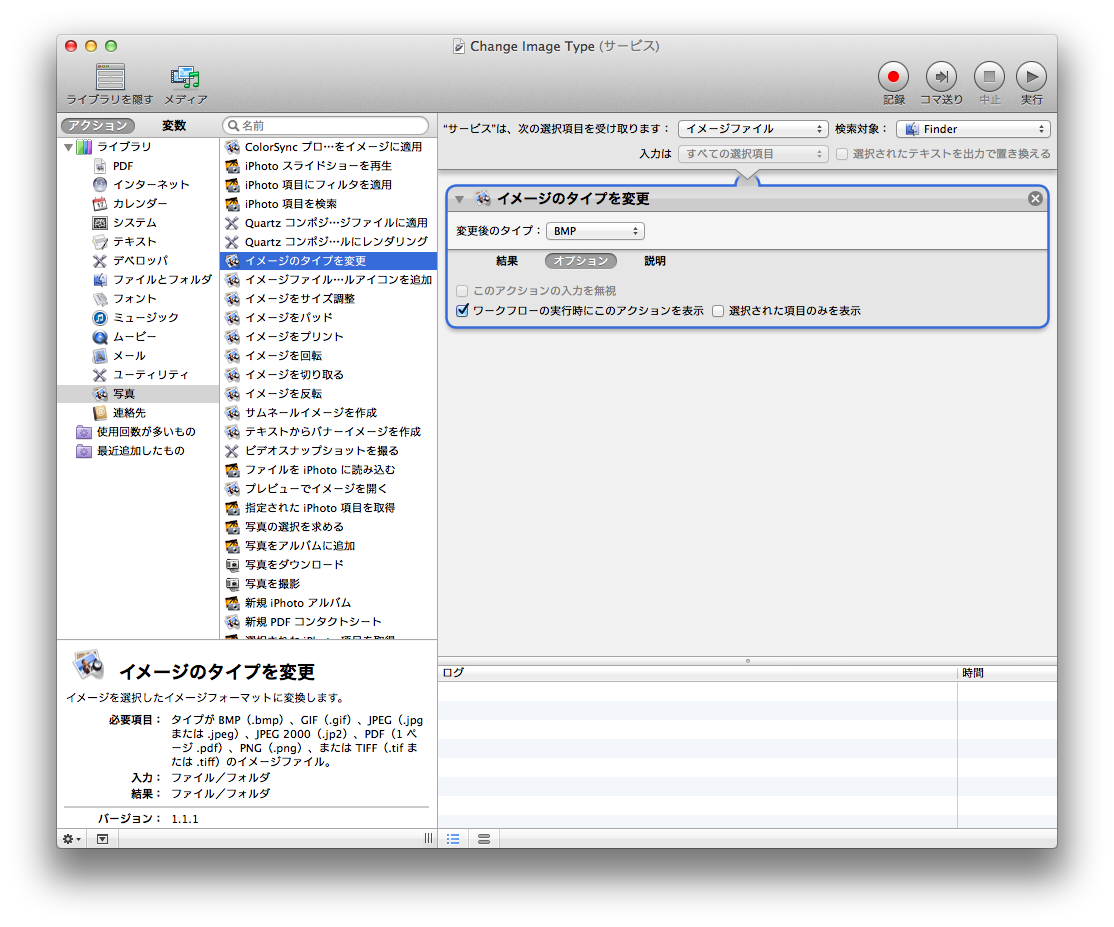
Task: Select the ミュージック library category
Action: [x=145, y=318]
